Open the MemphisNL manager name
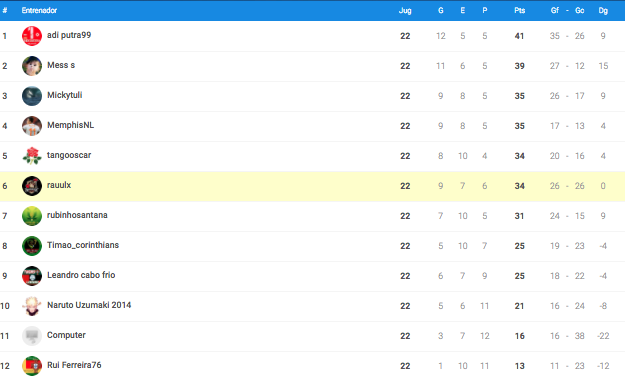Screen dimensions: 625x381 pyautogui.click(x=71, y=125)
